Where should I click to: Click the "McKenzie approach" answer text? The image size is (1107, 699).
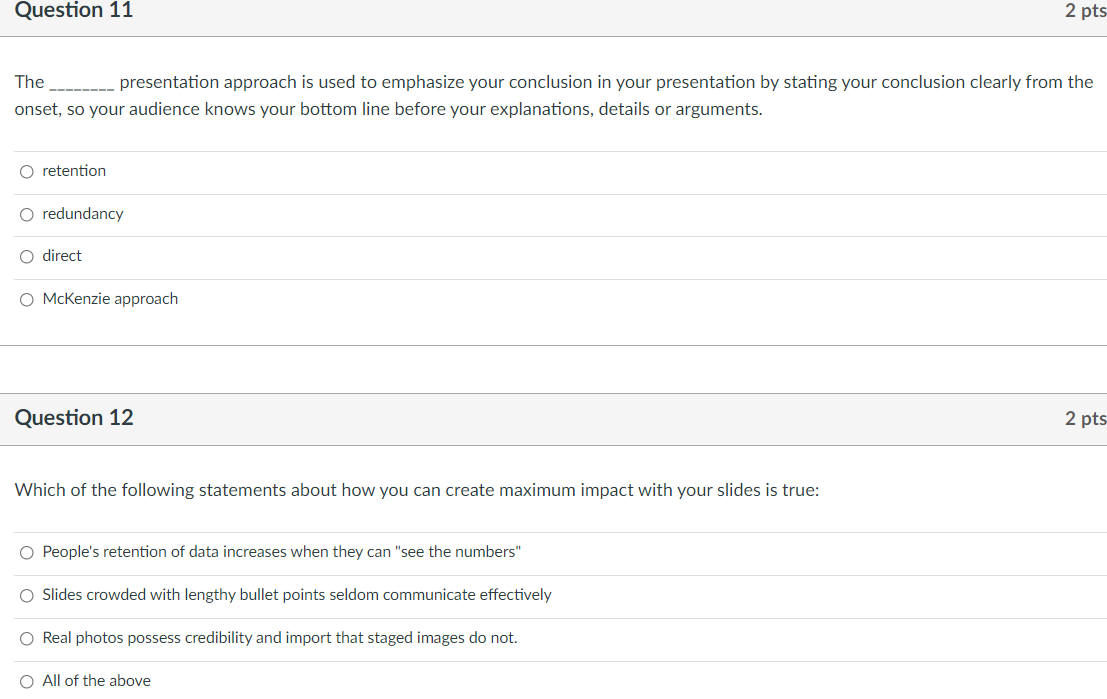tap(110, 299)
